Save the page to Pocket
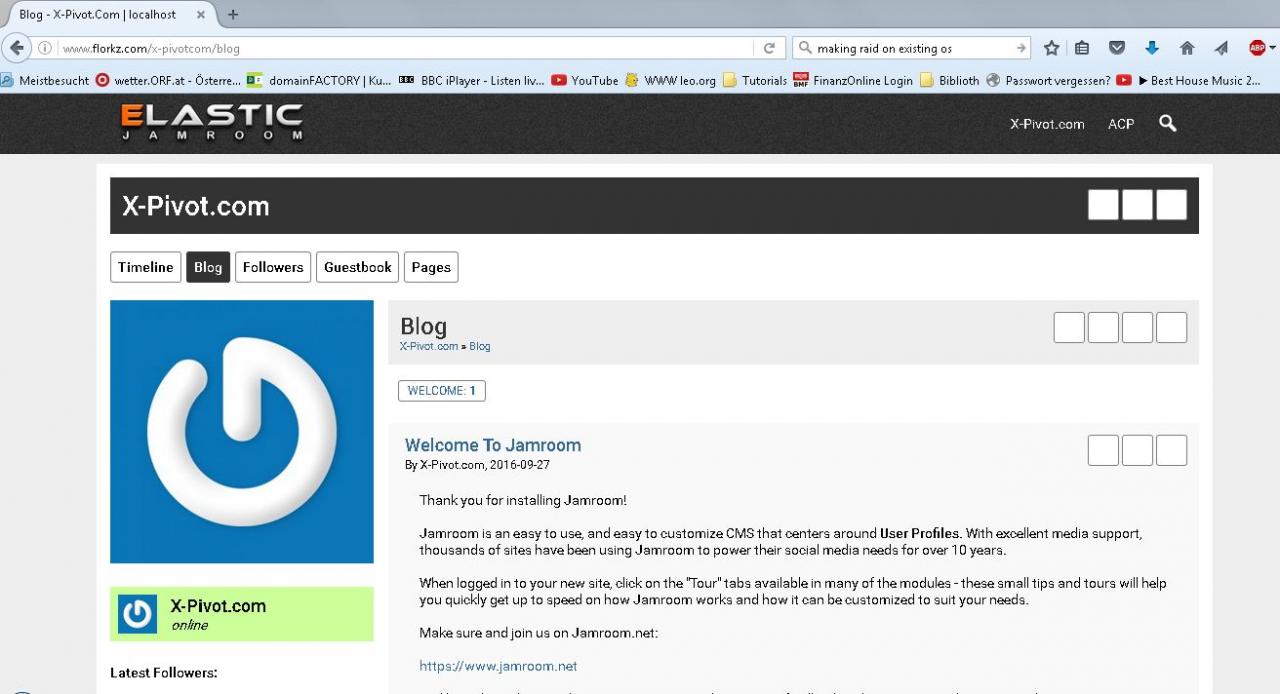The image size is (1280, 694). [x=1118, y=48]
